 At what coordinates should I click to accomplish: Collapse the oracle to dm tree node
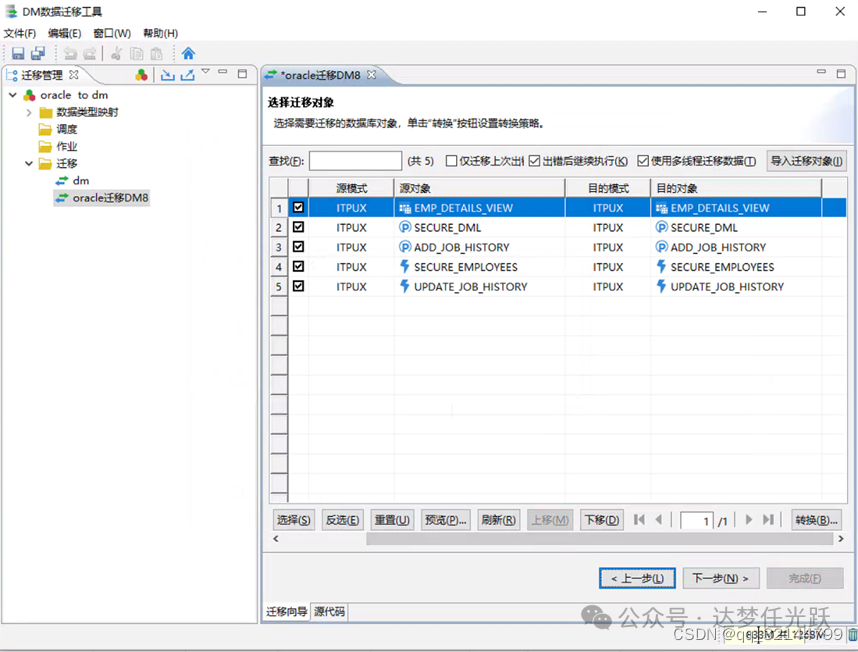13,95
